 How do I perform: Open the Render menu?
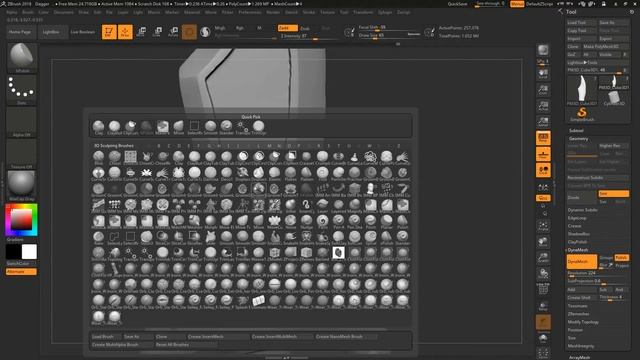273,12
